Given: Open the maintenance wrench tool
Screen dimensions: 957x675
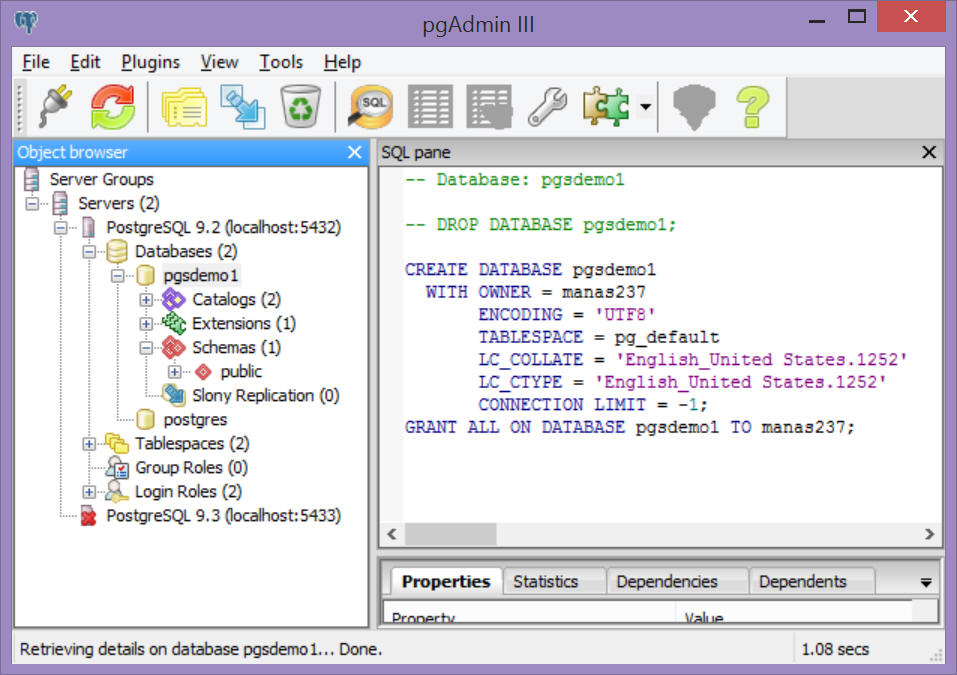Looking at the screenshot, I should pos(547,105).
